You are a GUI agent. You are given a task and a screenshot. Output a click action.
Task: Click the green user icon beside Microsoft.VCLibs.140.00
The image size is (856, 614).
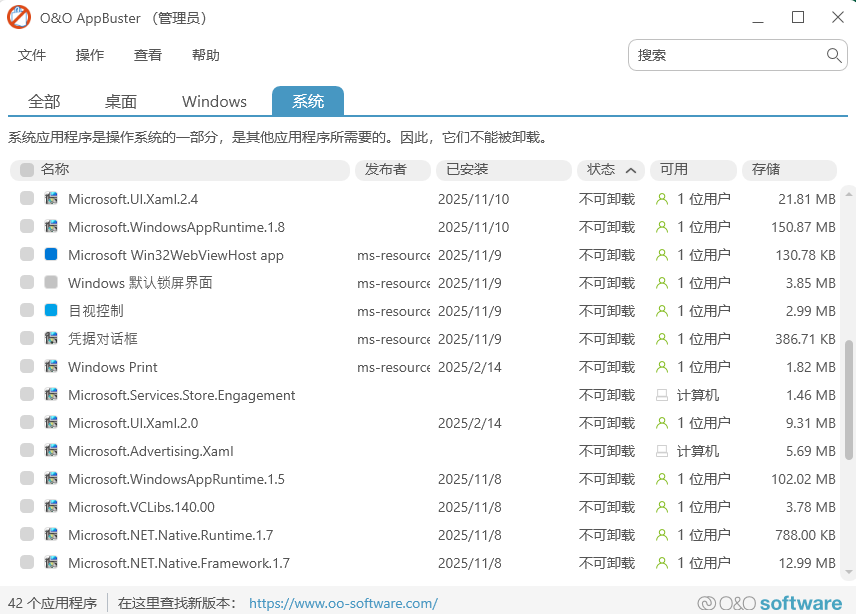661,506
